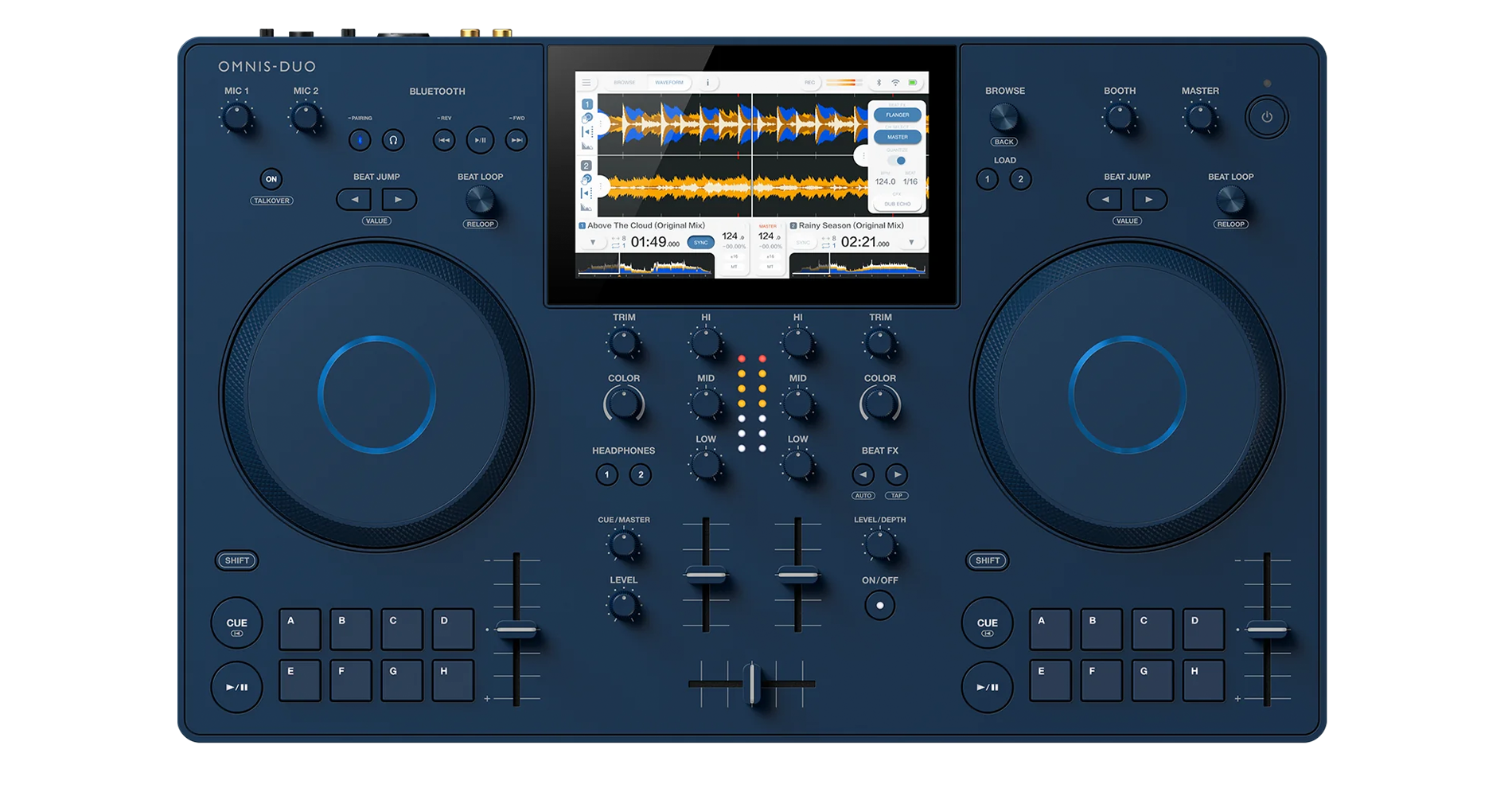Select deck 1 number badge on screen
The width and height of the screenshot is (1512, 796).
[x=587, y=104]
